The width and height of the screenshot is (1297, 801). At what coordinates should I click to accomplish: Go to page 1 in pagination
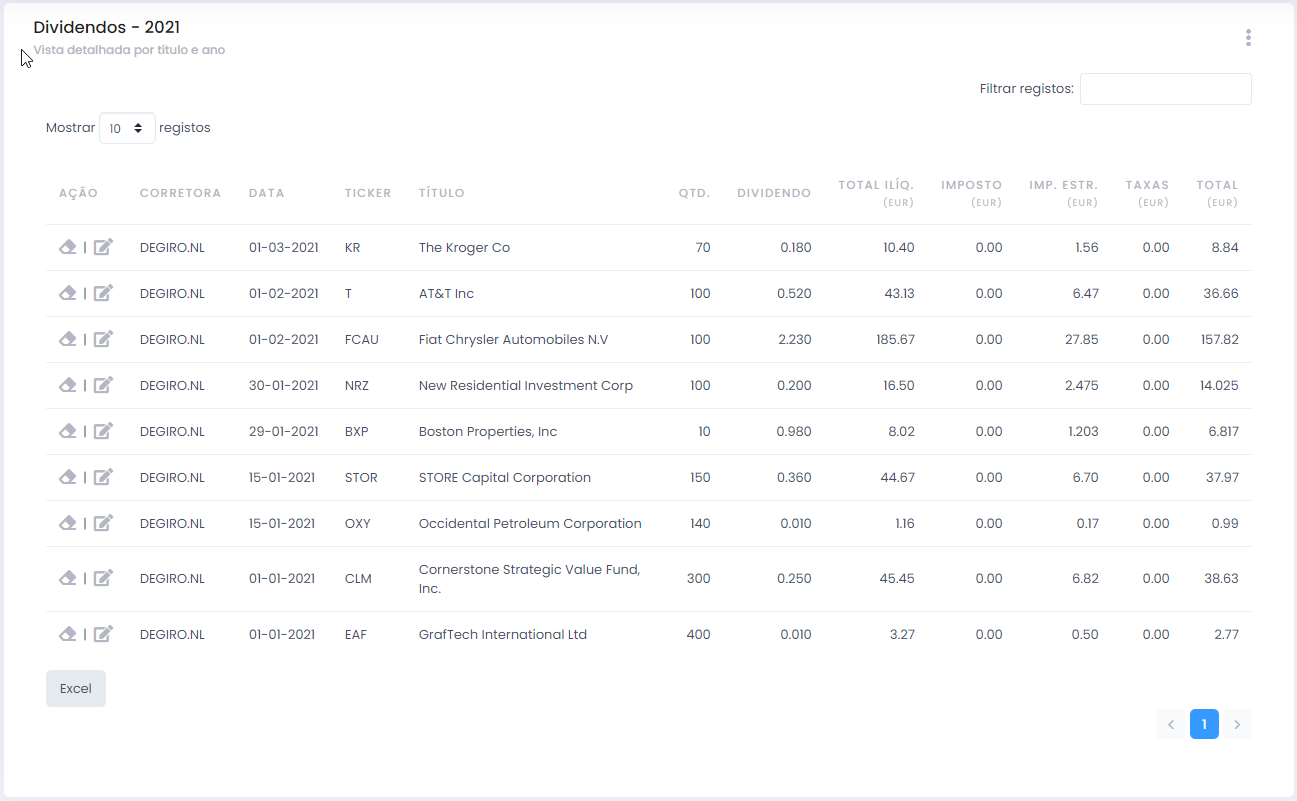(1204, 724)
